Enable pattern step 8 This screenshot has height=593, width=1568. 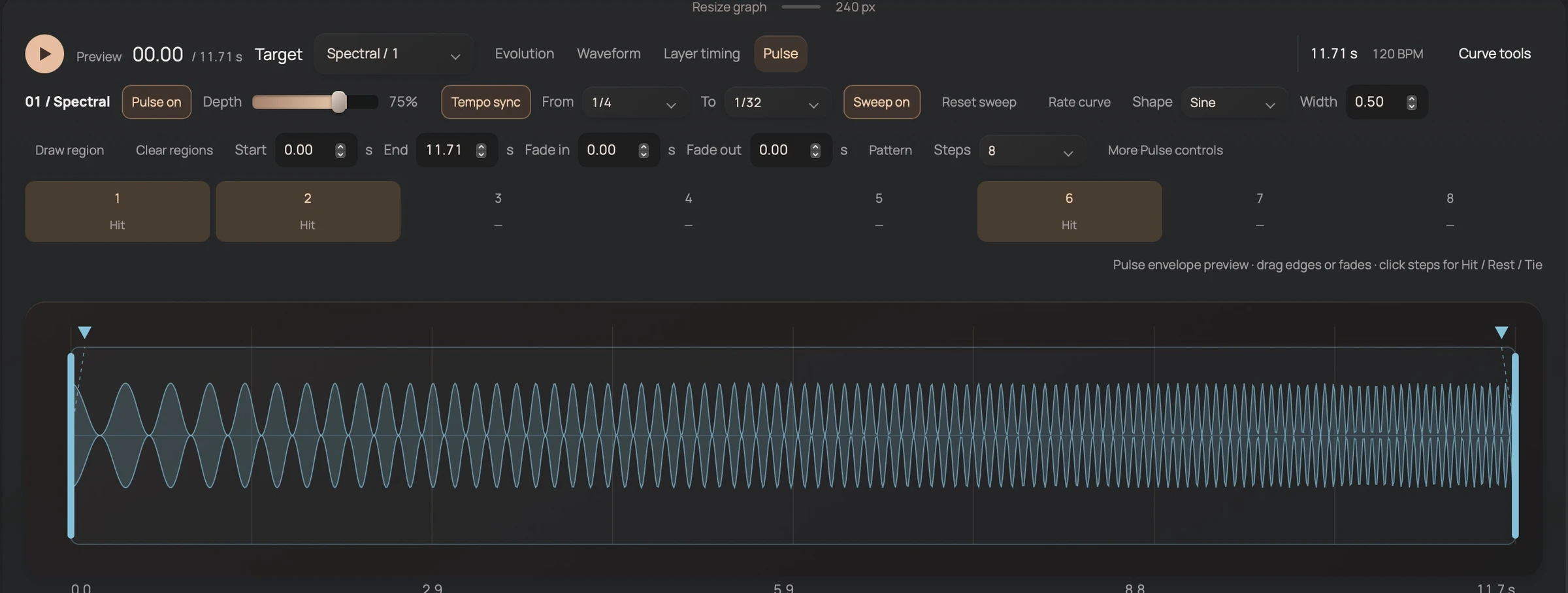click(x=1450, y=211)
